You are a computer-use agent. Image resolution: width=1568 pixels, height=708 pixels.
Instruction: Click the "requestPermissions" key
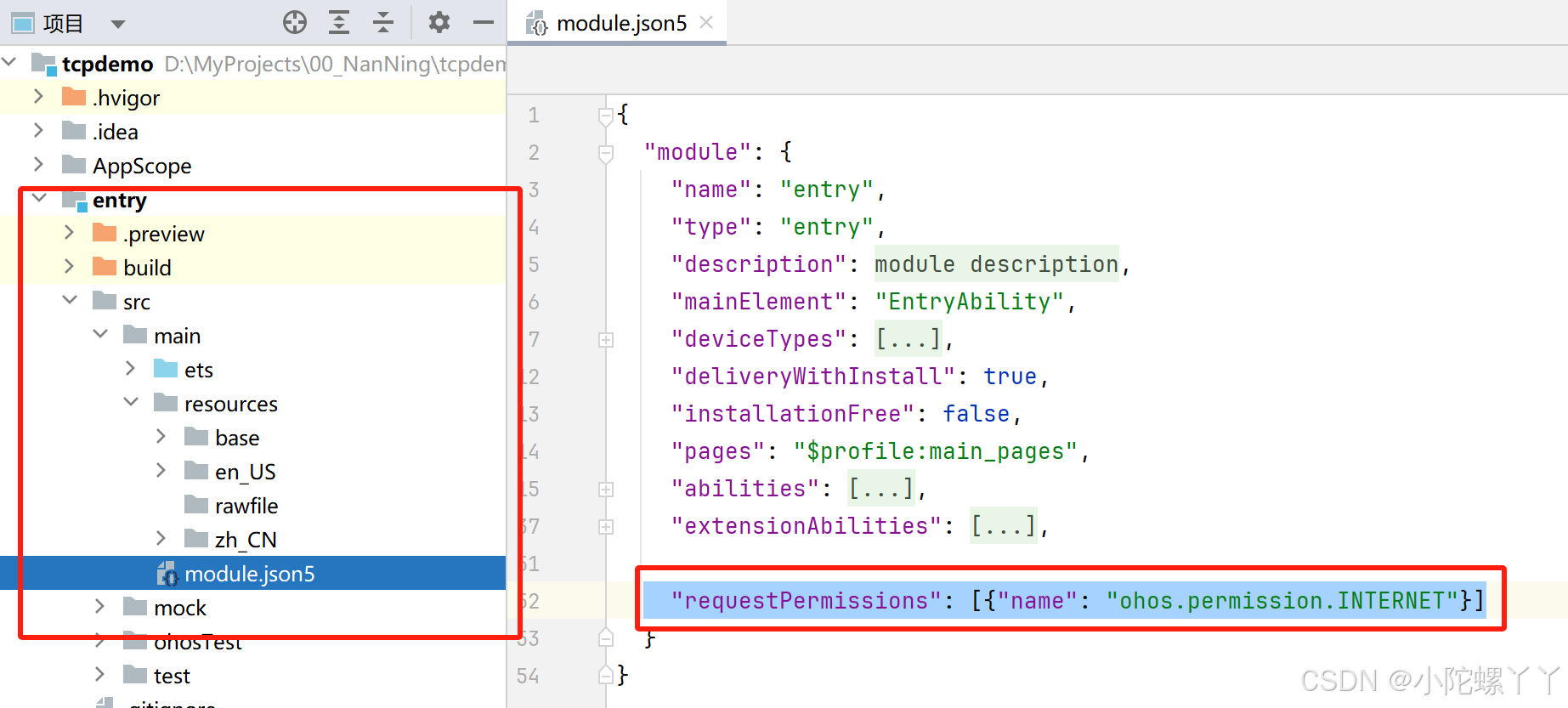807,601
